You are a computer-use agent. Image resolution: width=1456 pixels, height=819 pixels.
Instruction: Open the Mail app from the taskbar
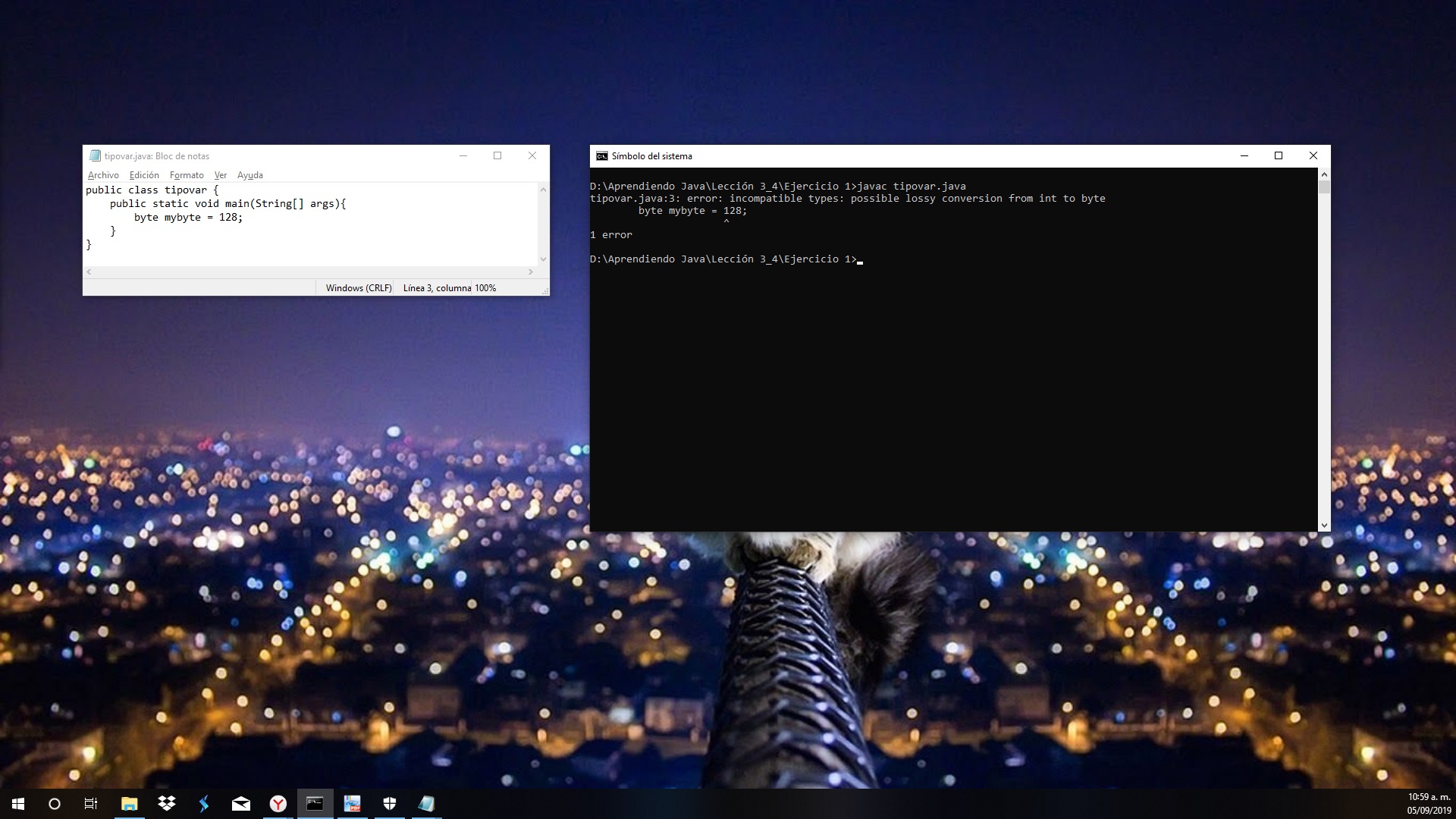(x=241, y=804)
